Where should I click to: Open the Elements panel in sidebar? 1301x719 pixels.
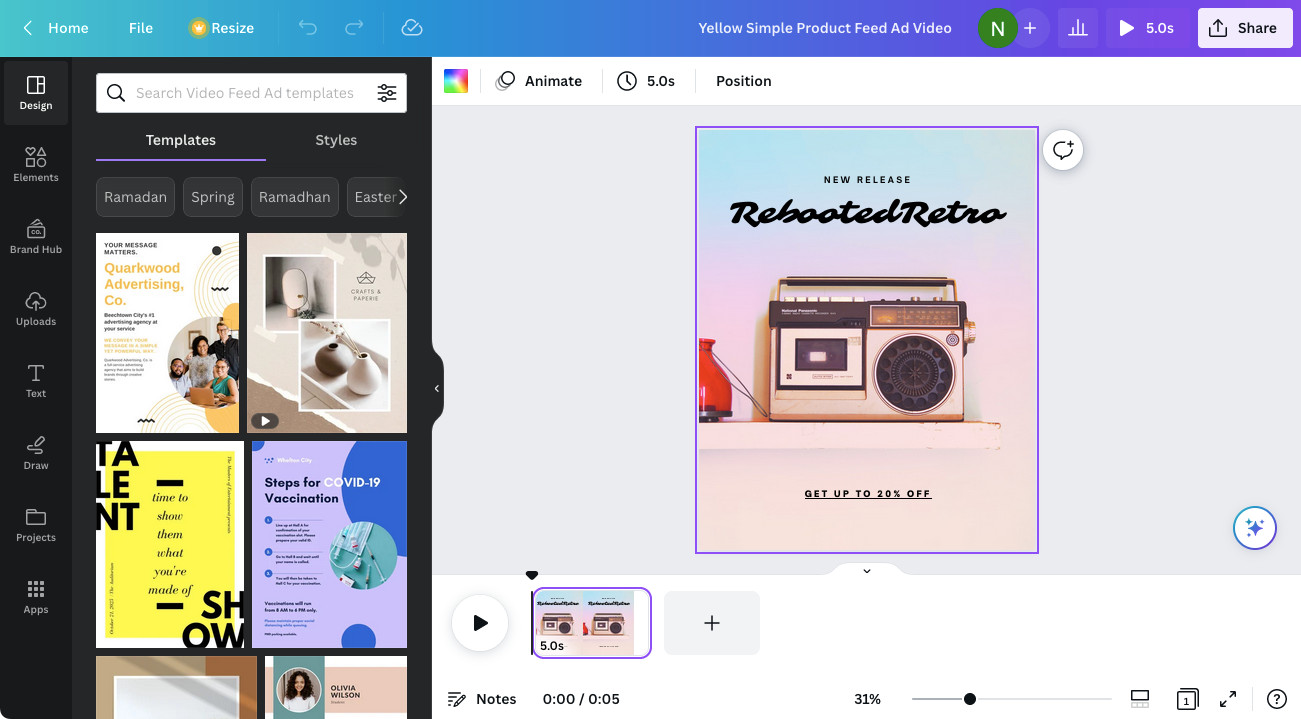point(36,165)
